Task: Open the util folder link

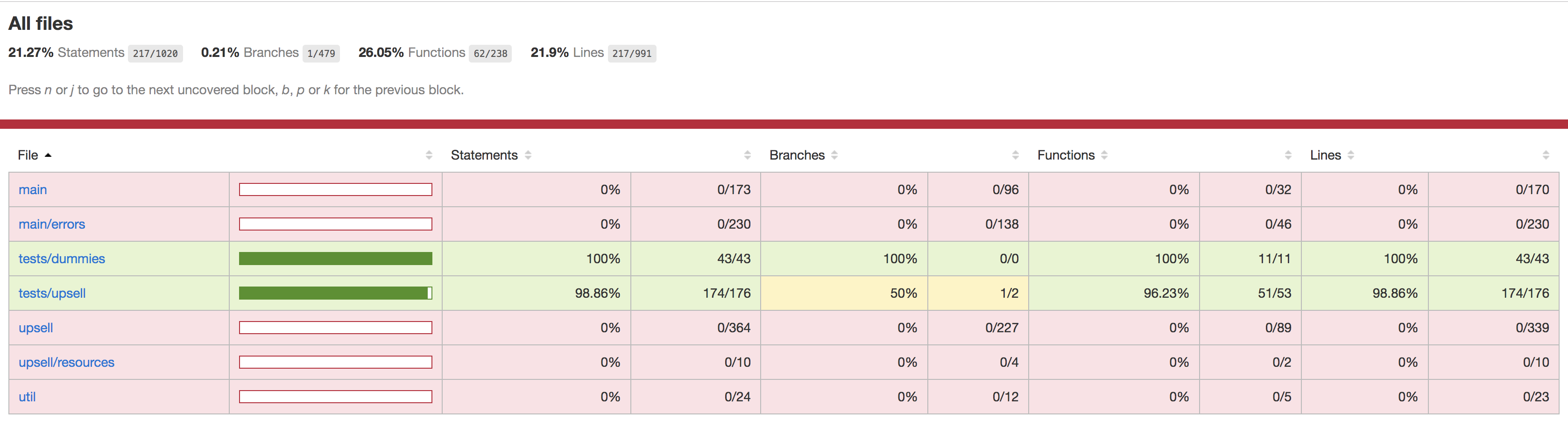Action: (27, 397)
